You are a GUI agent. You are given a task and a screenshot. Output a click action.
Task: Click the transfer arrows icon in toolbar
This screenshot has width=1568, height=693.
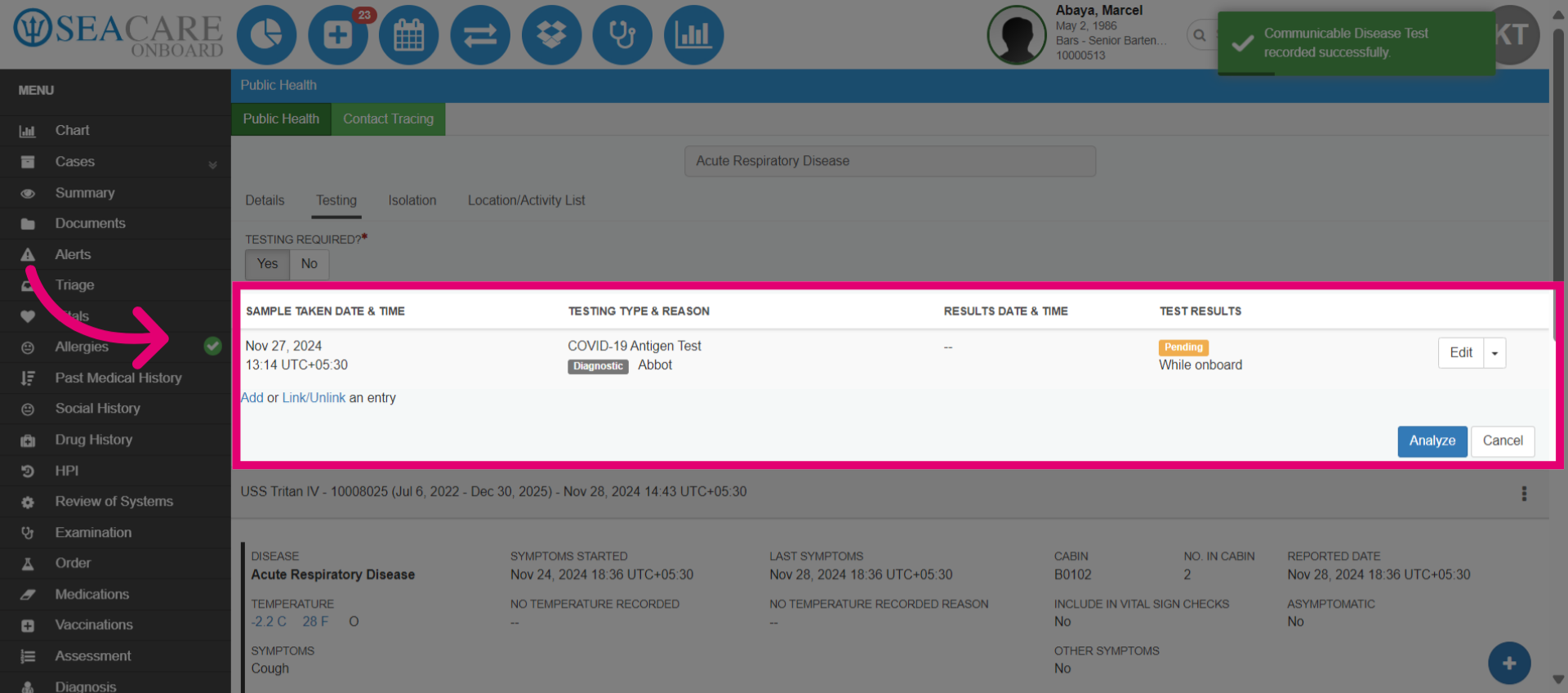tap(480, 35)
